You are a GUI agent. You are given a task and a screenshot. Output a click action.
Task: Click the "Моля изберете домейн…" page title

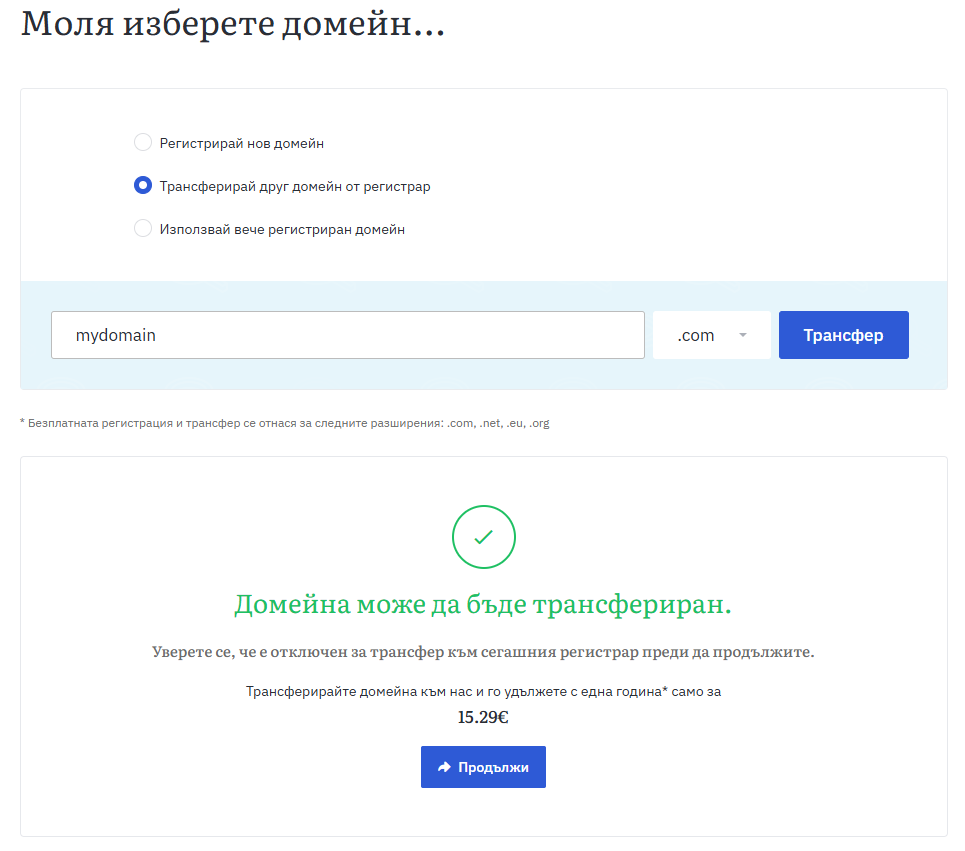click(232, 23)
